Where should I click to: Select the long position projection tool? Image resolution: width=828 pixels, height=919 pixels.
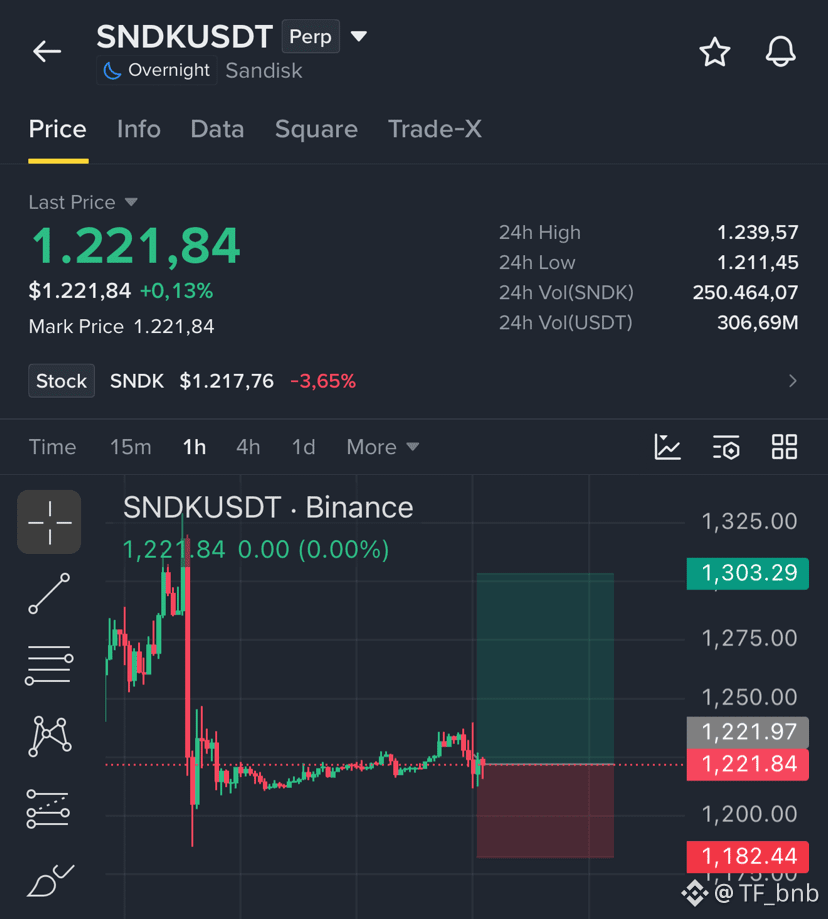click(49, 809)
